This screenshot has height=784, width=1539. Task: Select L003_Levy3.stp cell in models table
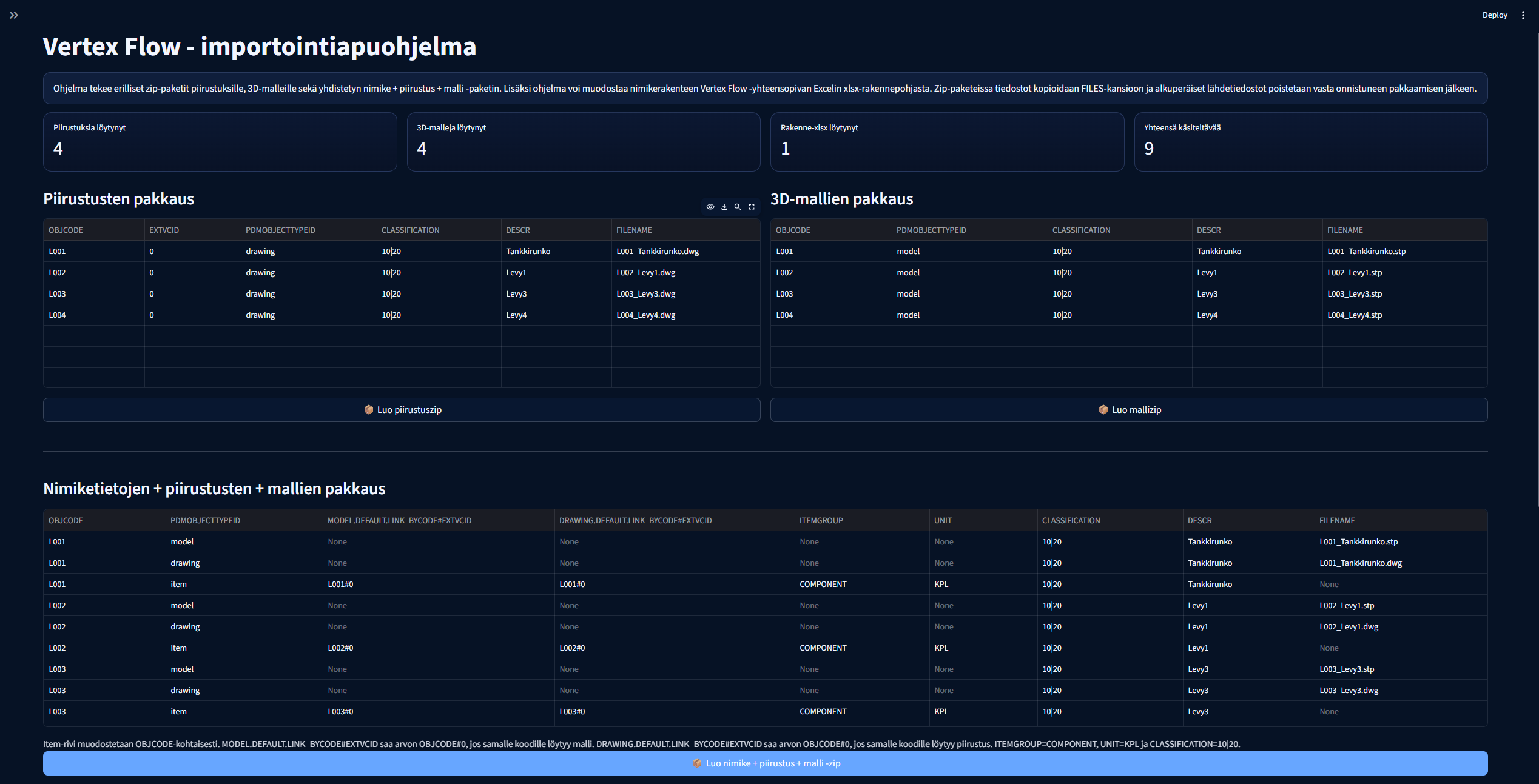click(1355, 294)
